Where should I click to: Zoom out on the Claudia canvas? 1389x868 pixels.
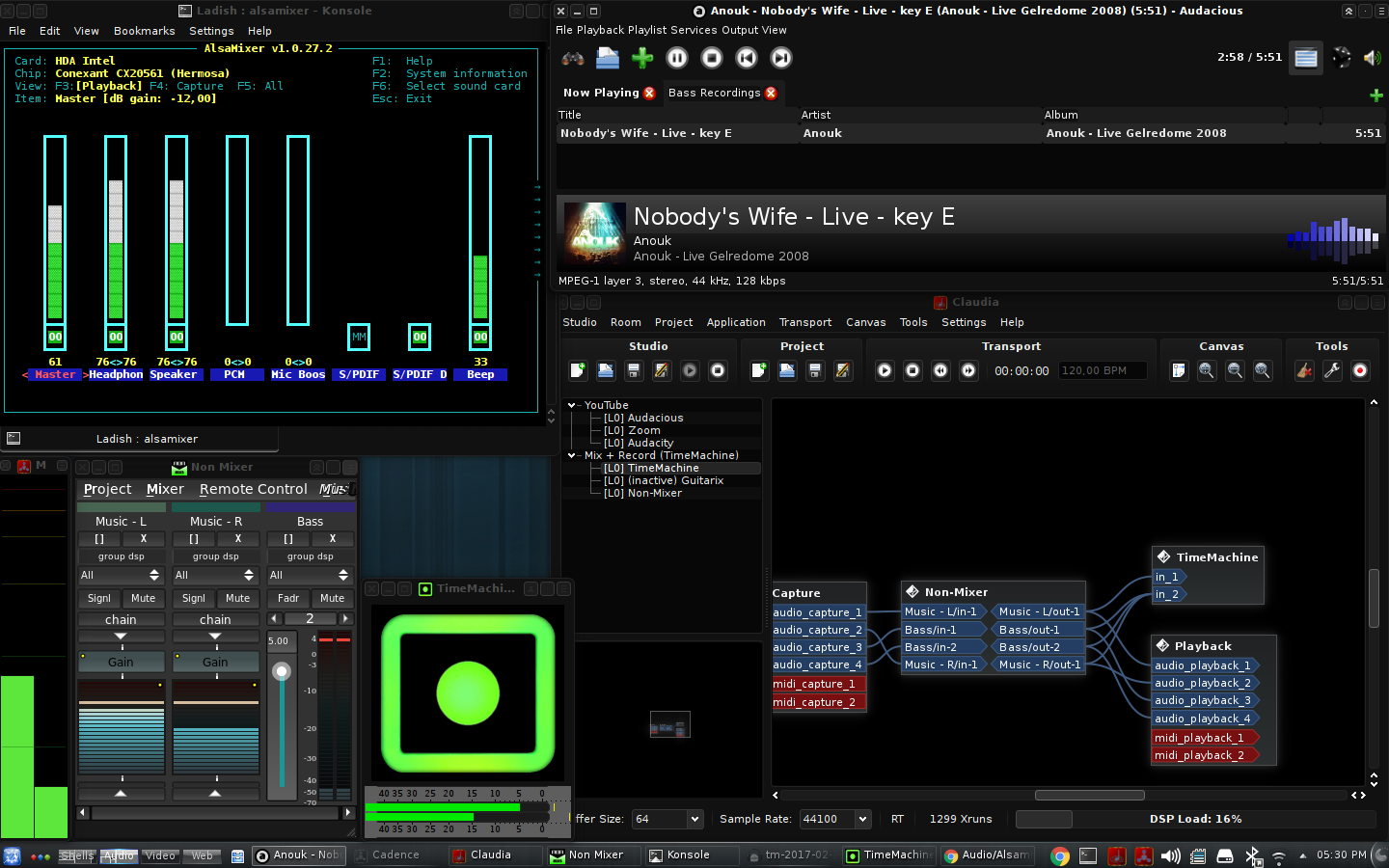pos(1235,370)
